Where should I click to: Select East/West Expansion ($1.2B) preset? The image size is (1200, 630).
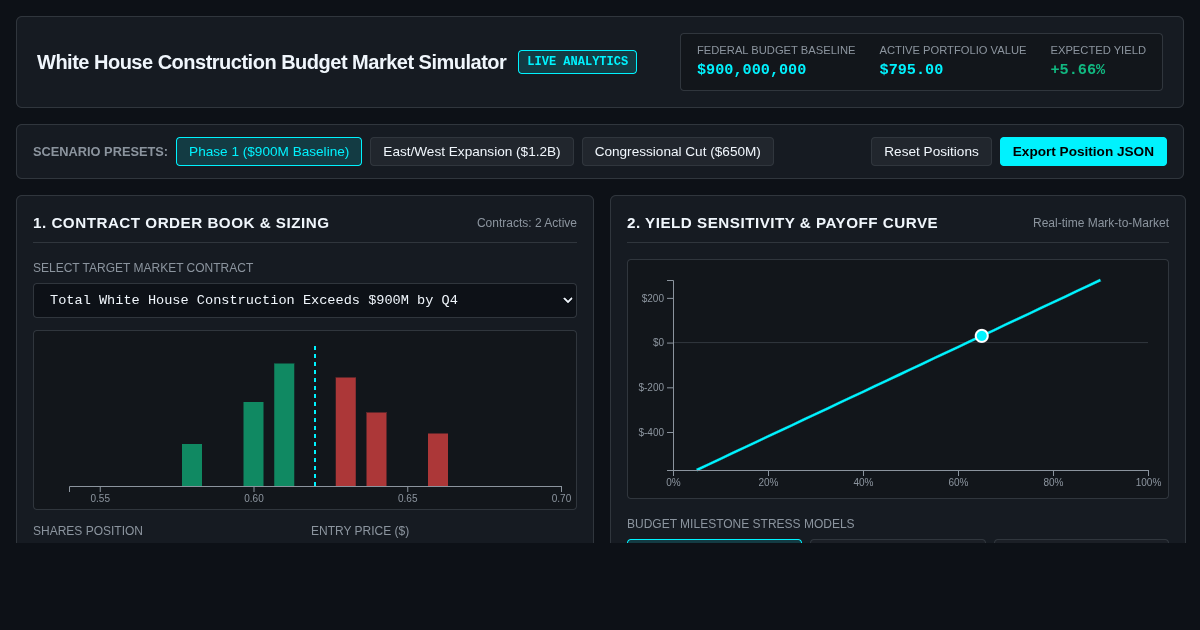472,151
